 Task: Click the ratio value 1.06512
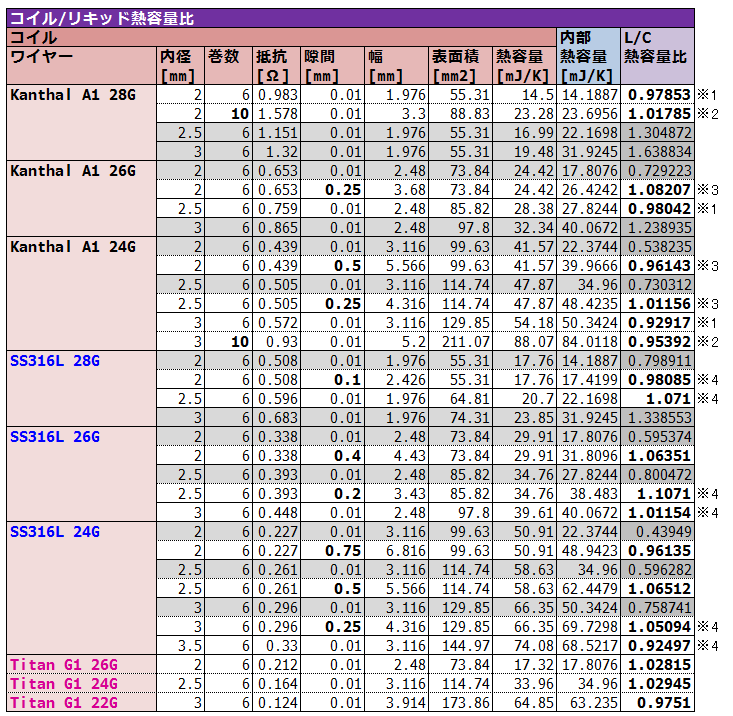(x=657, y=589)
